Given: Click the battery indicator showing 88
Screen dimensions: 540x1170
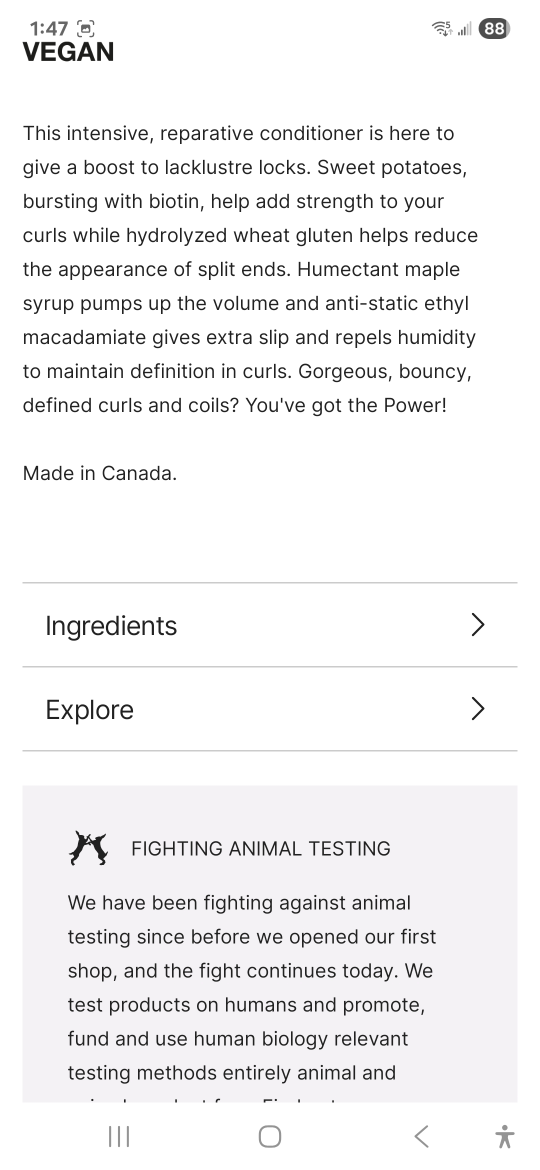Looking at the screenshot, I should click(x=494, y=29).
